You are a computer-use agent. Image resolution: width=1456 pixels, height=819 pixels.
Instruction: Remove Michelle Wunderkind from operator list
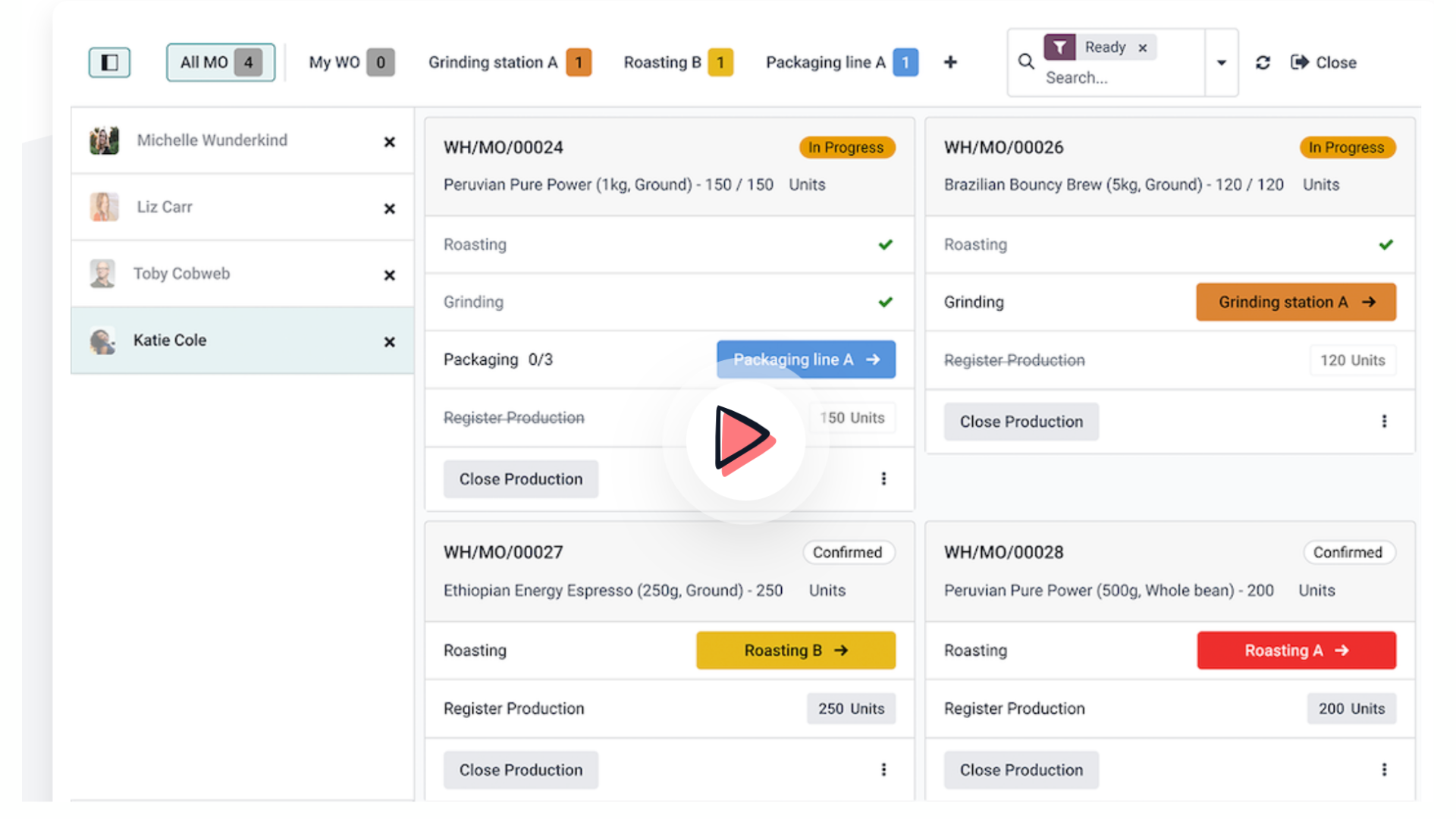pos(389,142)
